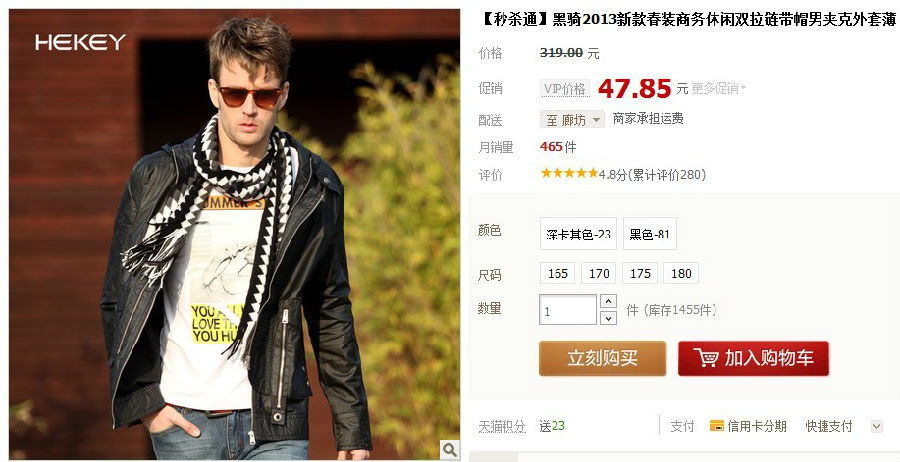This screenshot has width=900, height=462.
Task: Choose size 170
Action: (599, 273)
